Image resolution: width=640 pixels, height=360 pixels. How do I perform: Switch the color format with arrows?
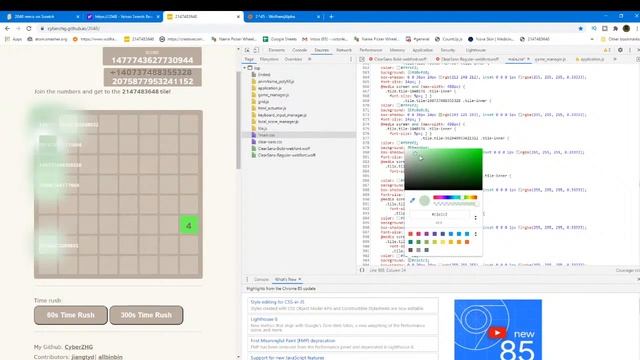(476, 218)
